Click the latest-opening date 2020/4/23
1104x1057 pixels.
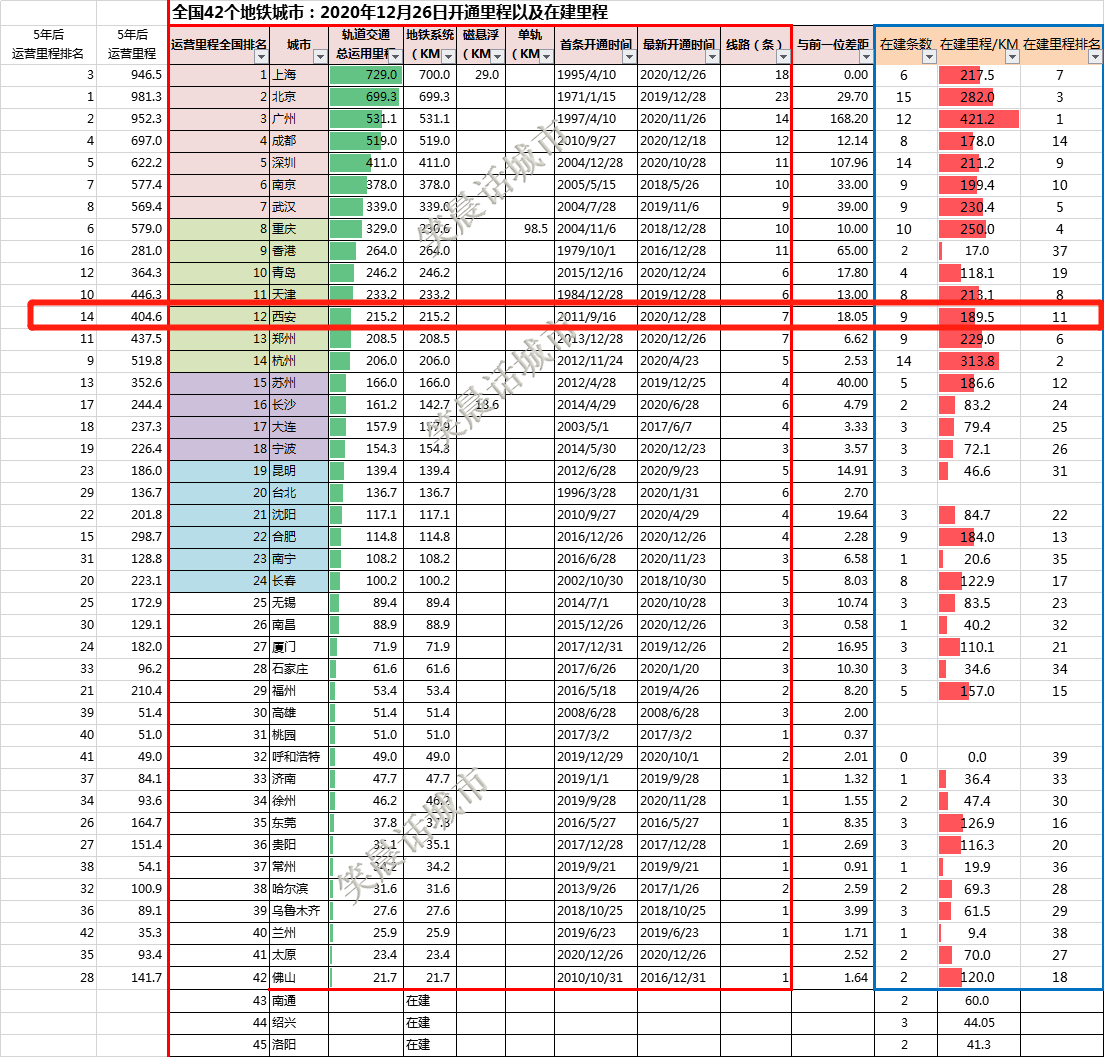[x=679, y=361]
